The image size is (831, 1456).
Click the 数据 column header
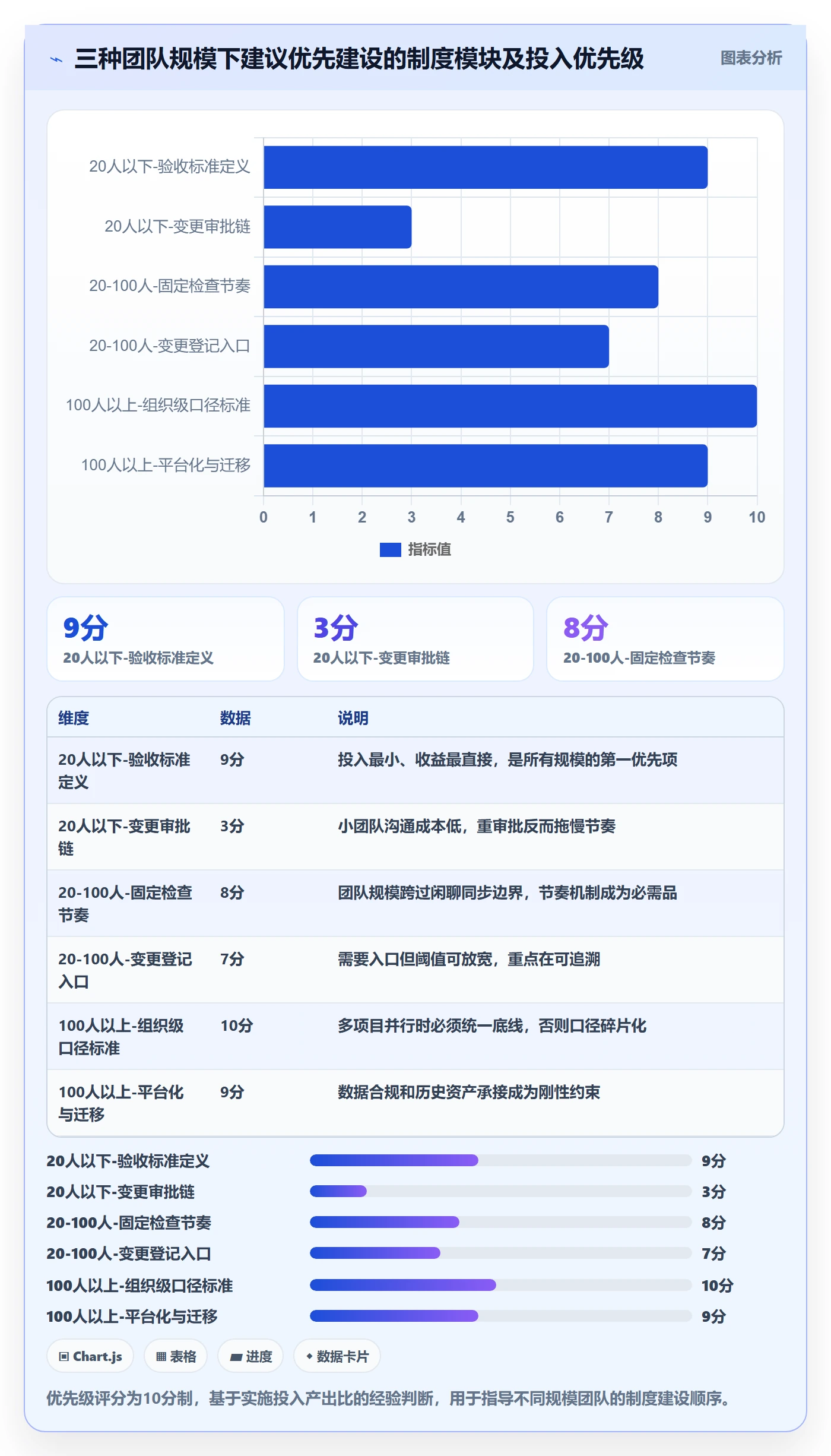tap(236, 718)
